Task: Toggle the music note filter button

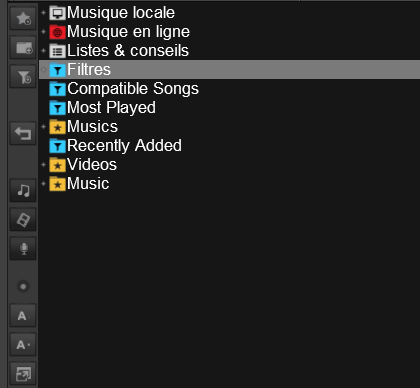Action: tap(23, 191)
